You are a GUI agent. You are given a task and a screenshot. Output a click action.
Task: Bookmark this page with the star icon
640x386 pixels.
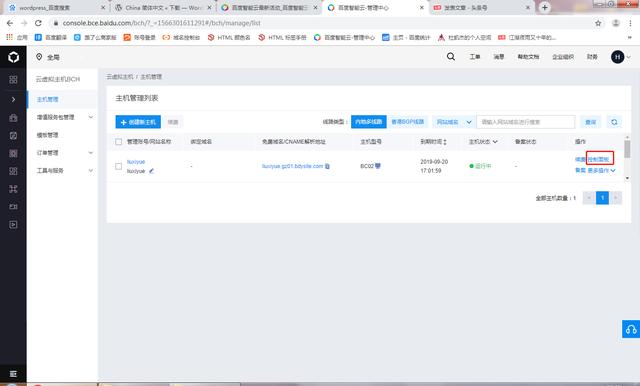click(x=598, y=23)
